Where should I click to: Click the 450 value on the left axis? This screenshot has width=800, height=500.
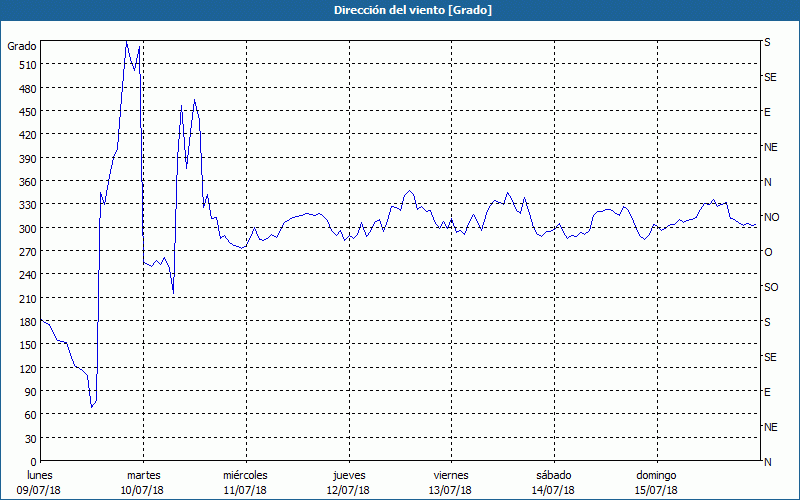tap(28, 112)
